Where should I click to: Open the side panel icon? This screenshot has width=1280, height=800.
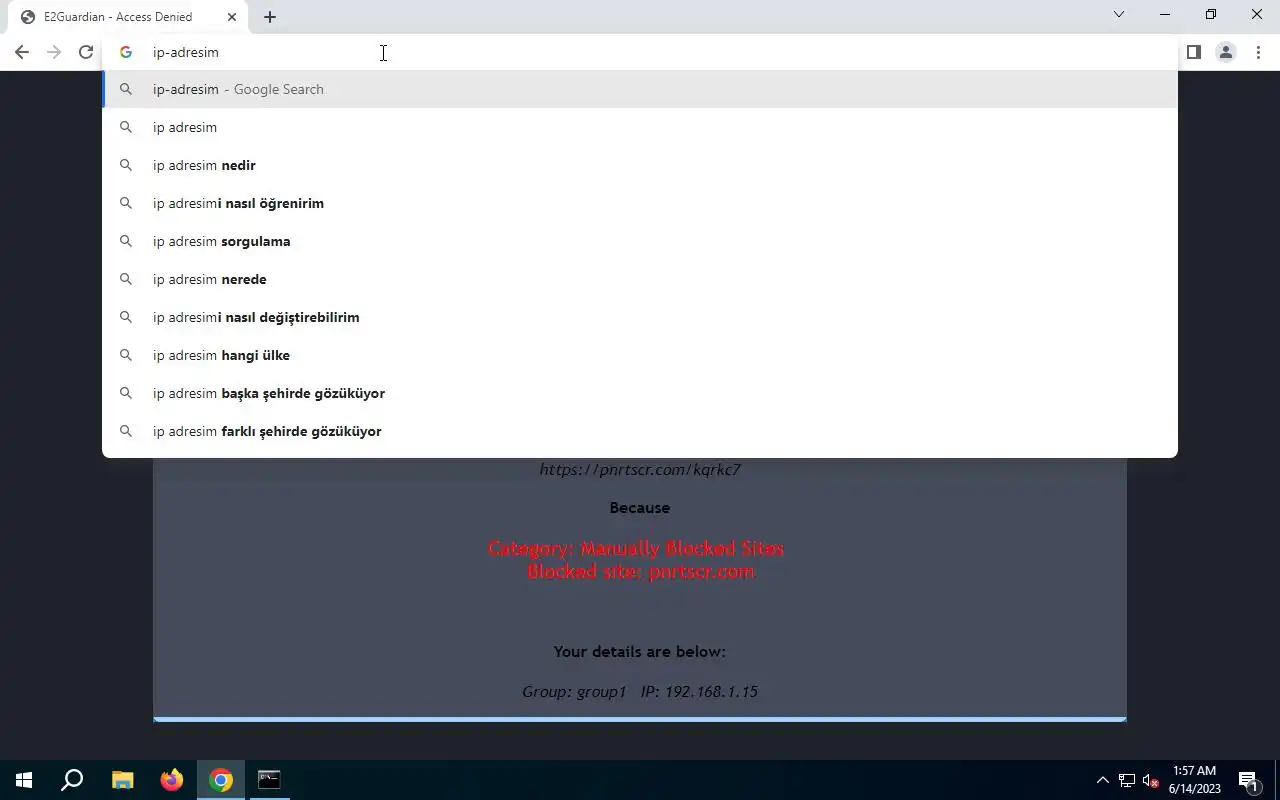click(1193, 52)
